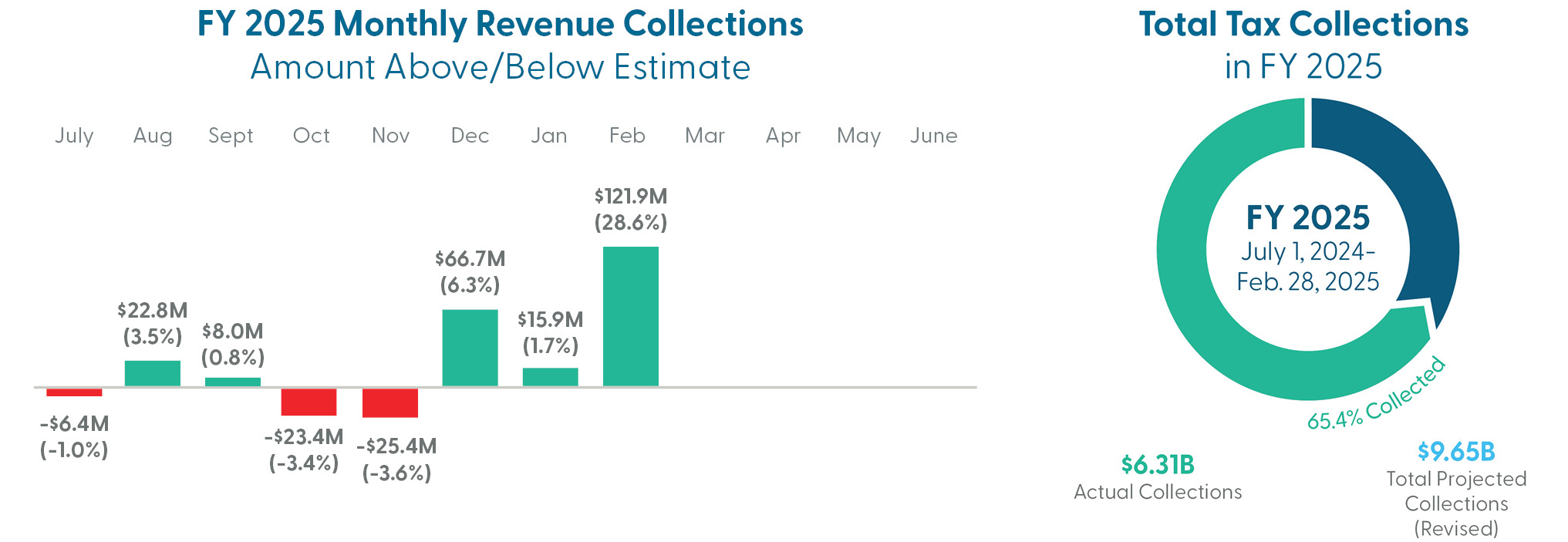Select the green August bar
The height and width of the screenshot is (542, 1568).
(153, 373)
